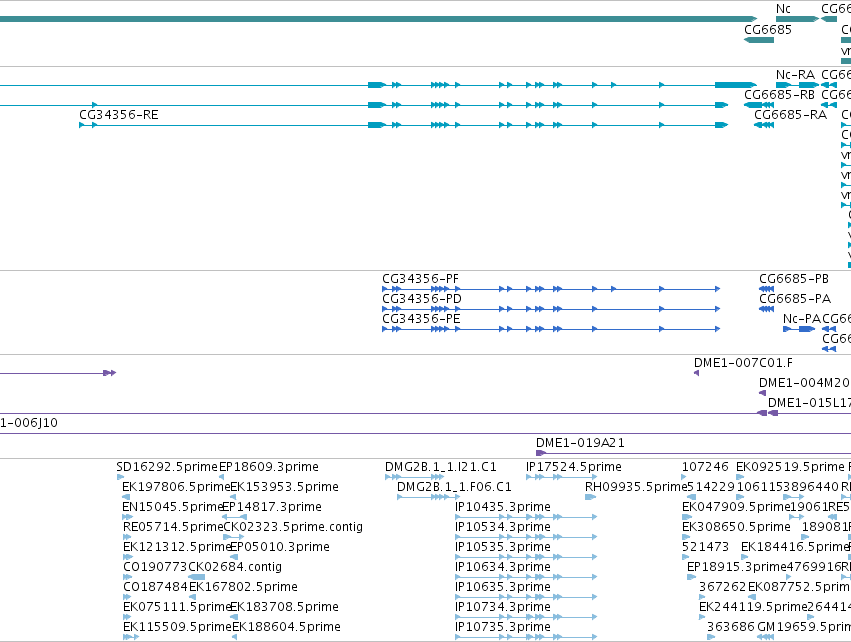Screen dimensions: 851x642
Task: Select the EK121312.5prime EST label
Action: tap(178, 547)
